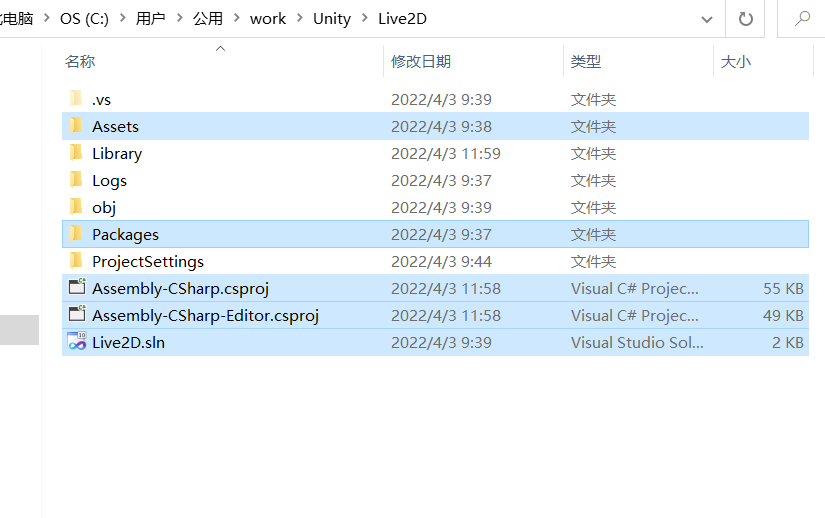
Task: Open the address bar history dropdown
Action: point(708,18)
